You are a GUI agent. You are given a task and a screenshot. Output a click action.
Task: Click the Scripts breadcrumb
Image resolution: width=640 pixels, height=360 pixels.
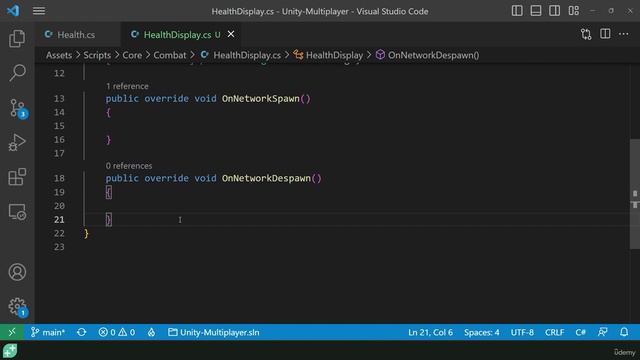pos(97,55)
